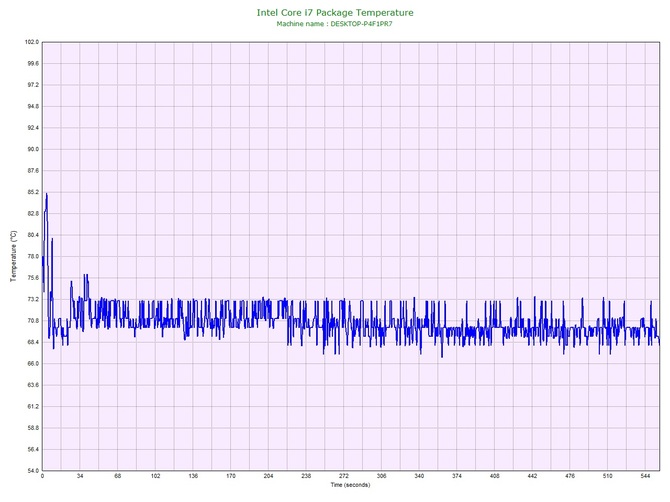Select the 102.0 temperature axis tick
The width and height of the screenshot is (670, 502).
[32, 42]
